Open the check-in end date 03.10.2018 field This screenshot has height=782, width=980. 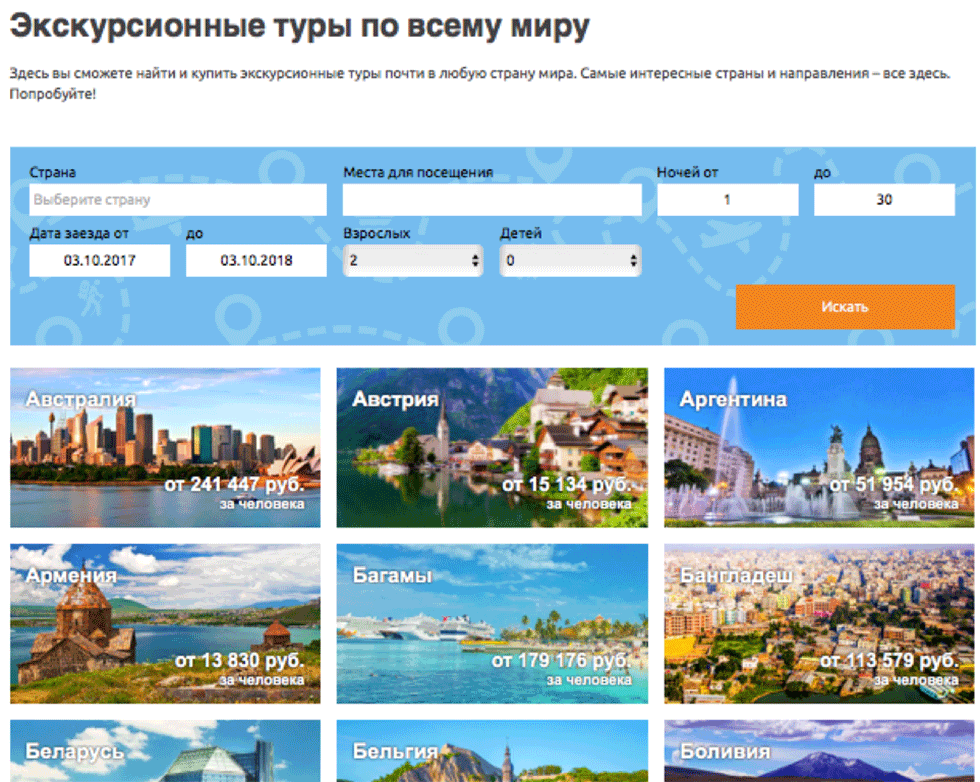[x=256, y=261]
